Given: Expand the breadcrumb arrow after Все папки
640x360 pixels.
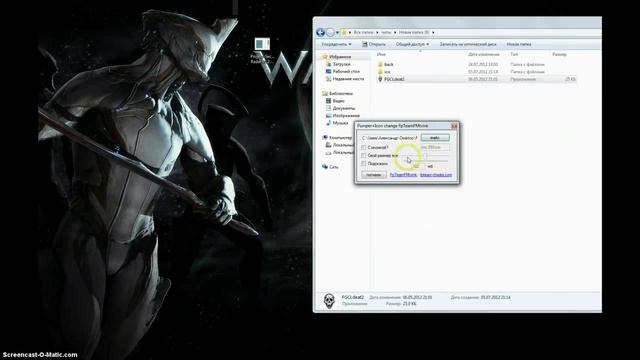Looking at the screenshot, I should tap(377, 32).
